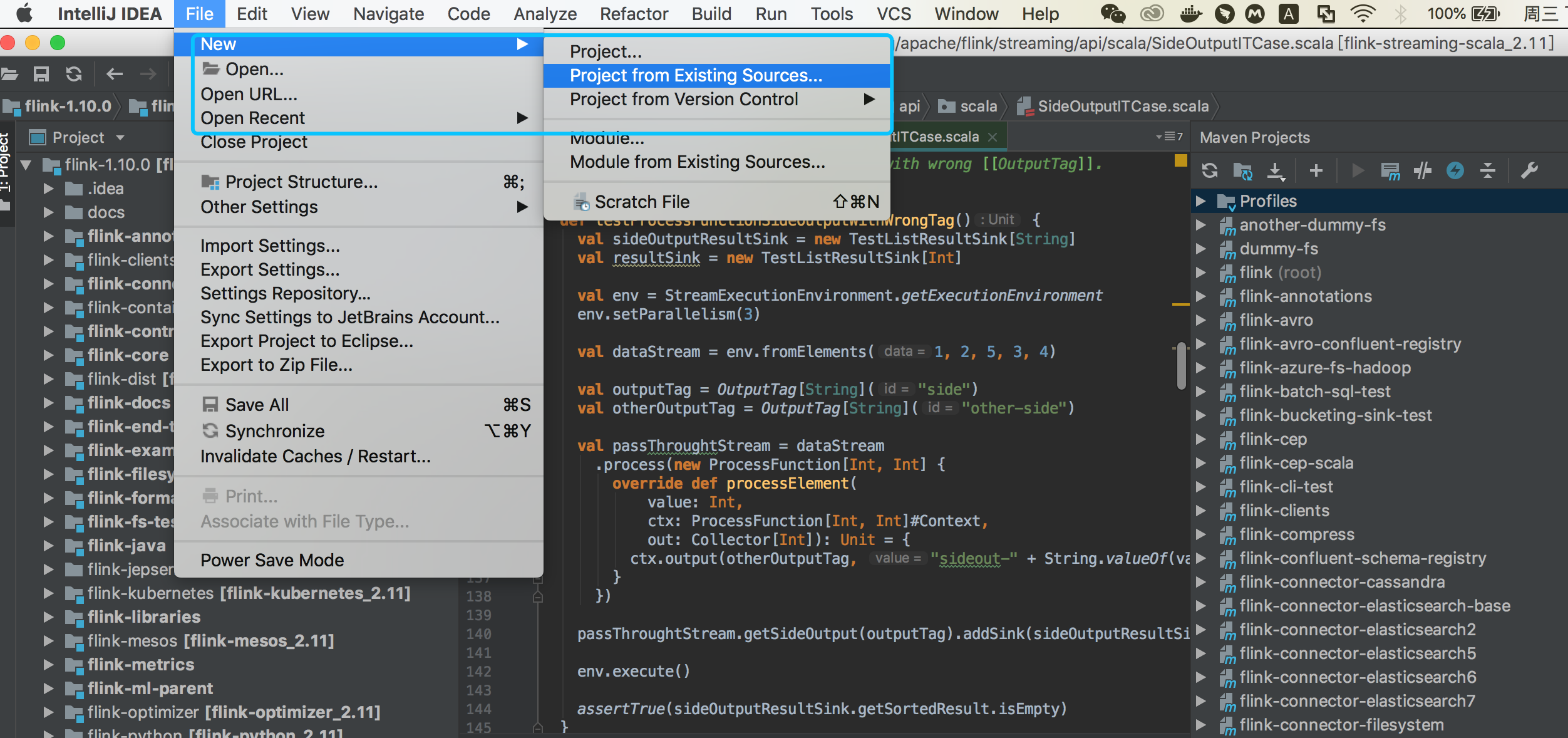Toggle Maven offline mode icon
Screen dimensions: 1568x738
tap(1423, 170)
